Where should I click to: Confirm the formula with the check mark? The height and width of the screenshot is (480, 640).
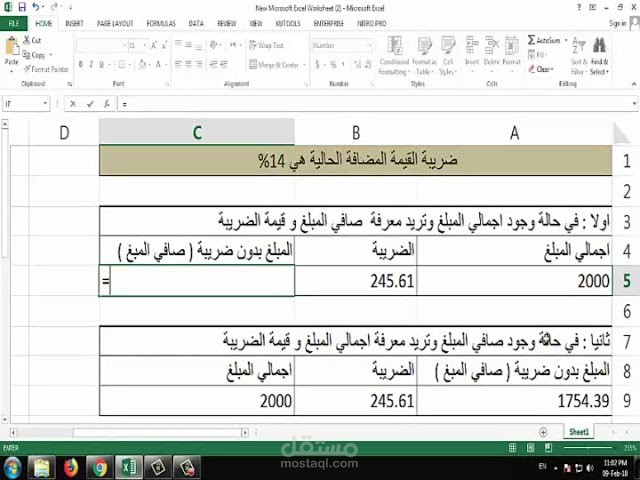click(x=90, y=104)
